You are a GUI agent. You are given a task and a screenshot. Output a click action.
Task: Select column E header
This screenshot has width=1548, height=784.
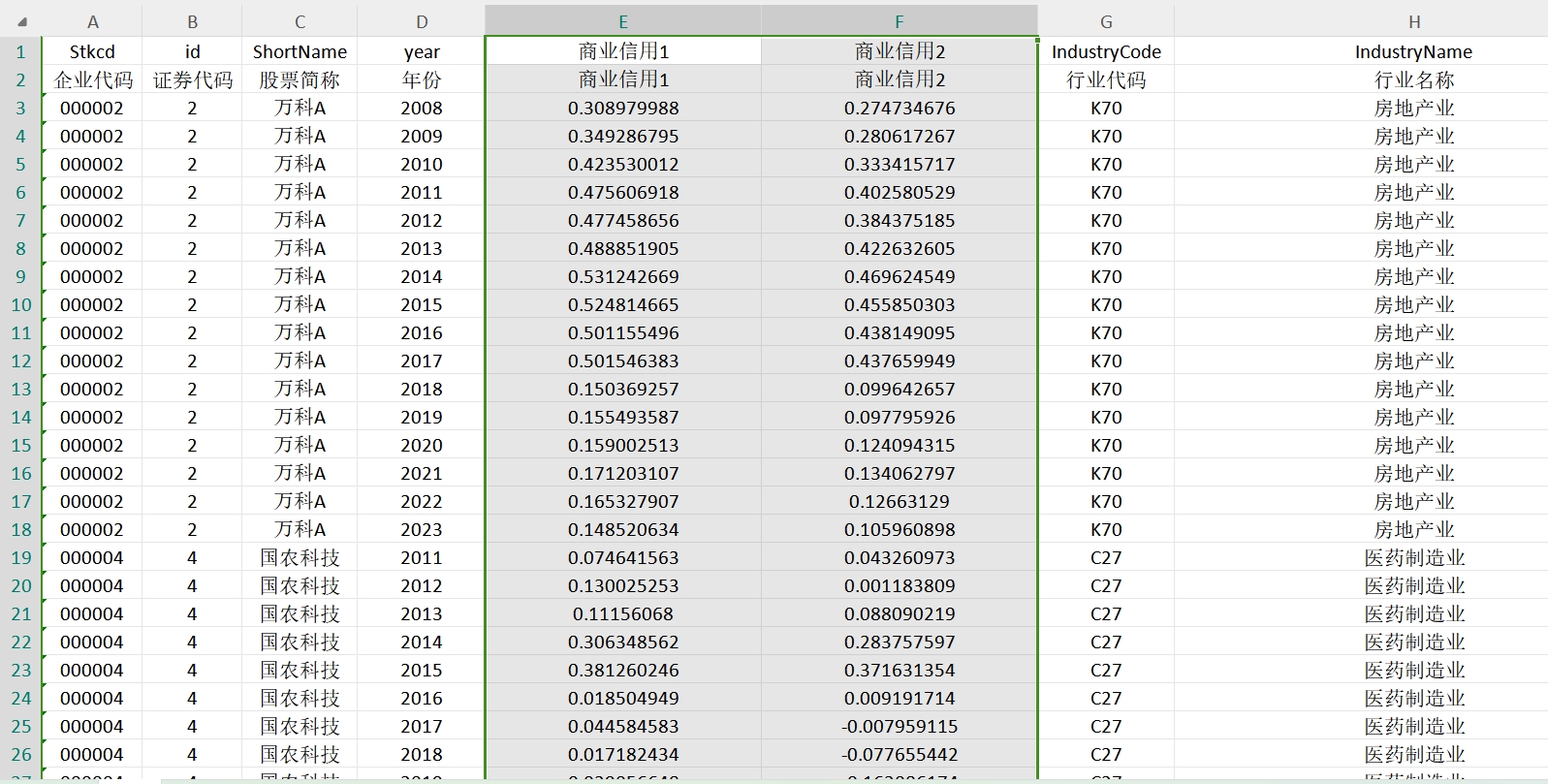pos(623,21)
